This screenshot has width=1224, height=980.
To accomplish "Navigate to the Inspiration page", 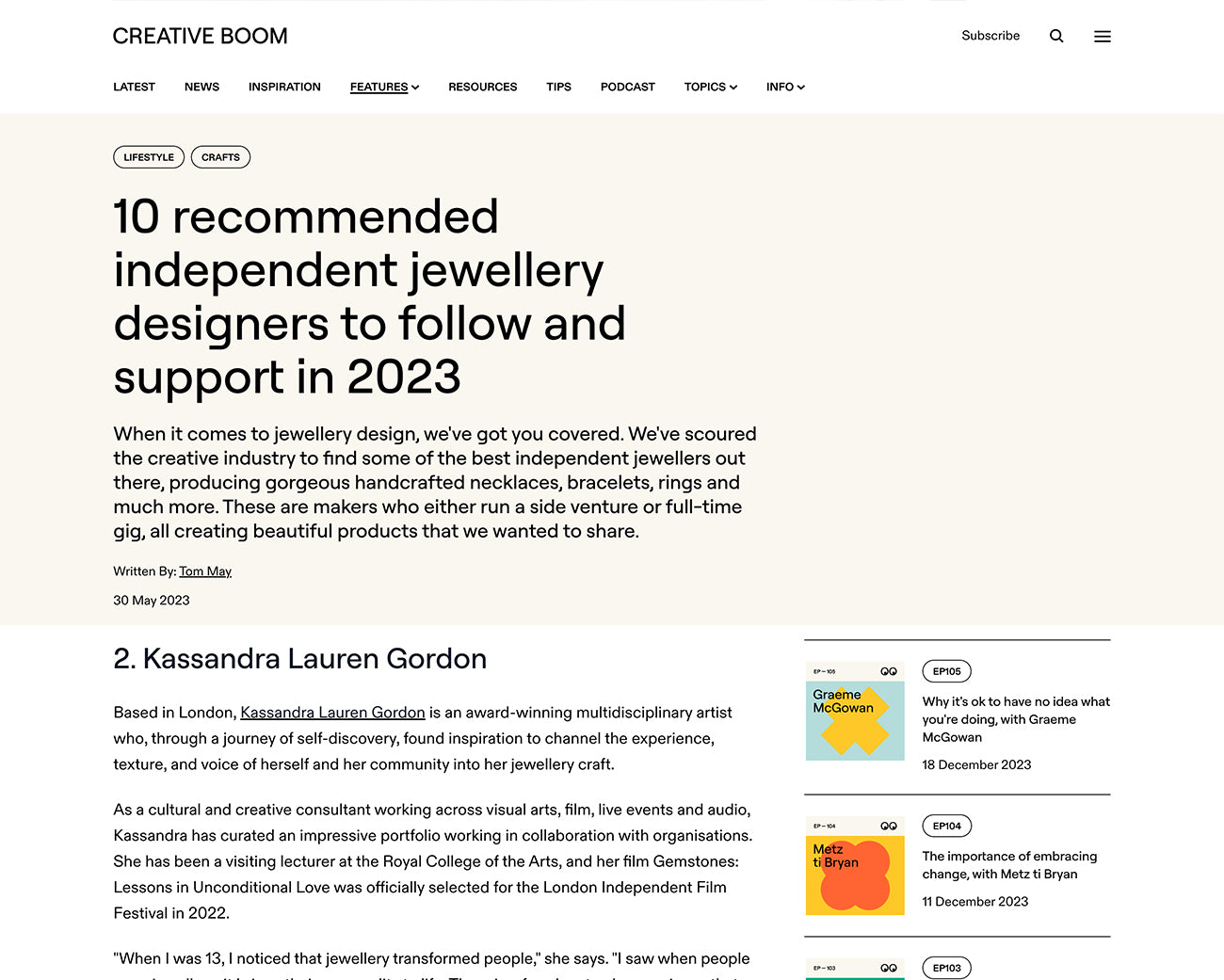I will pos(284,87).
